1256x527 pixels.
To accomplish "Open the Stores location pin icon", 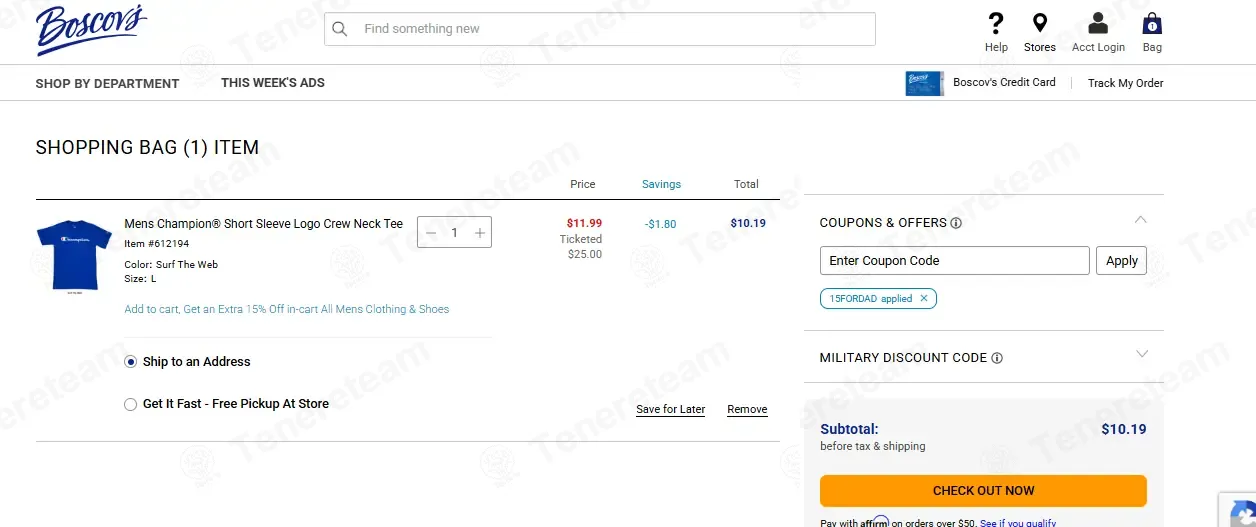I will (x=1040, y=23).
